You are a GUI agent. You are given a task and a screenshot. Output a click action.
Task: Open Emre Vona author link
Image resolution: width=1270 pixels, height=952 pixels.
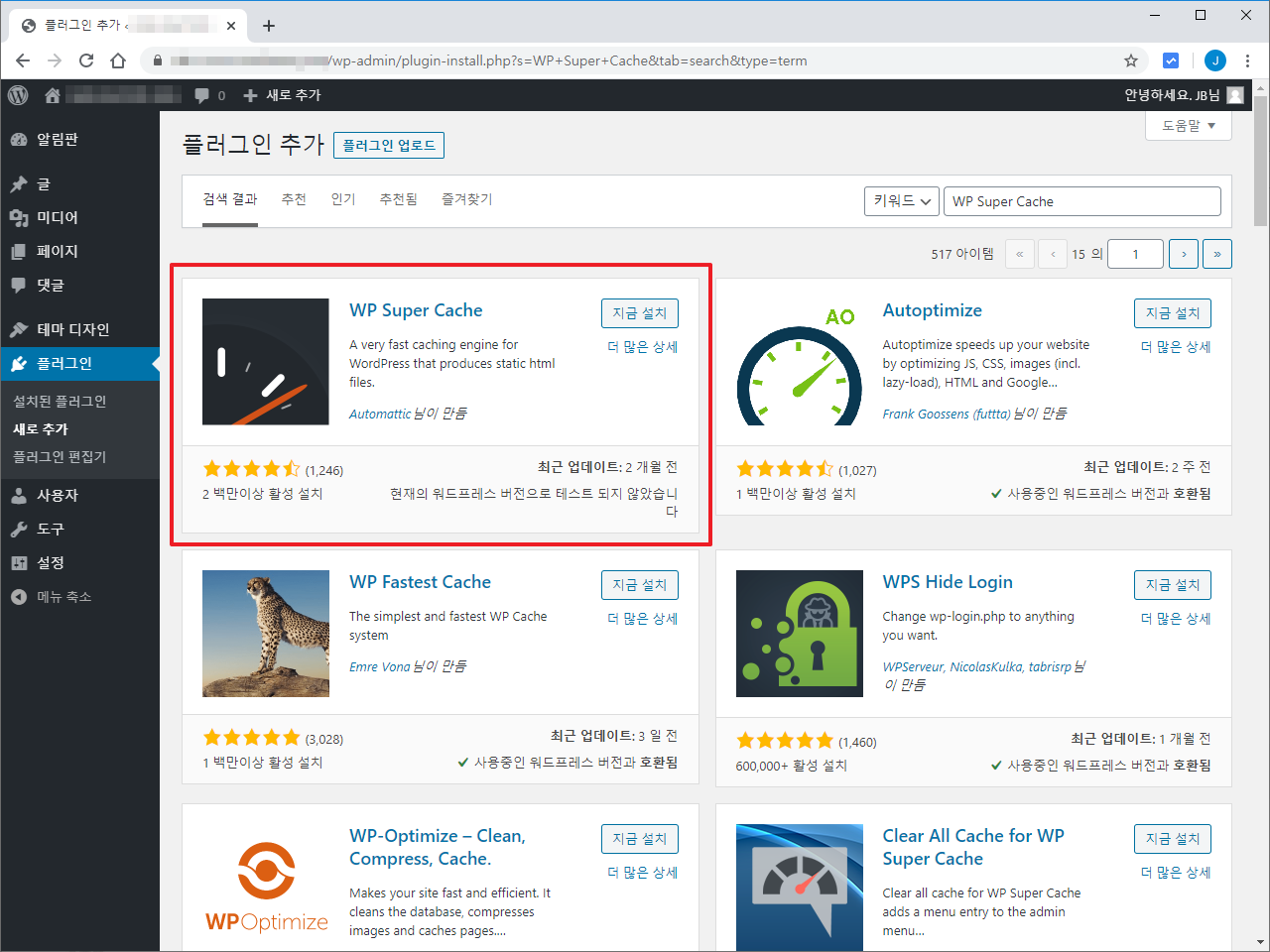[379, 666]
